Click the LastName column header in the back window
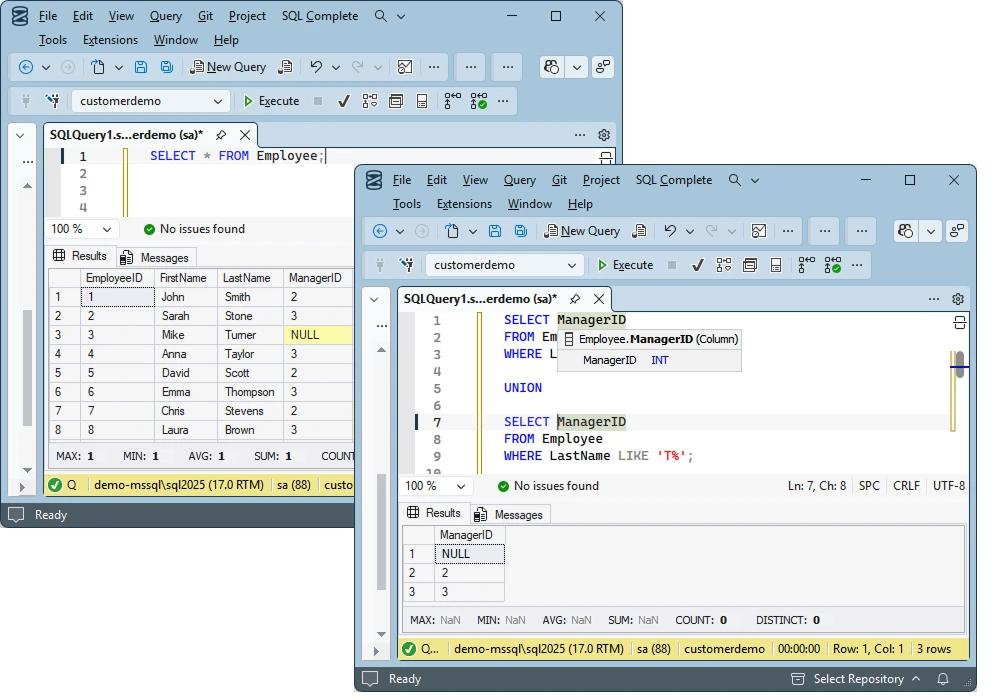The height and width of the screenshot is (700, 1000). tap(251, 278)
